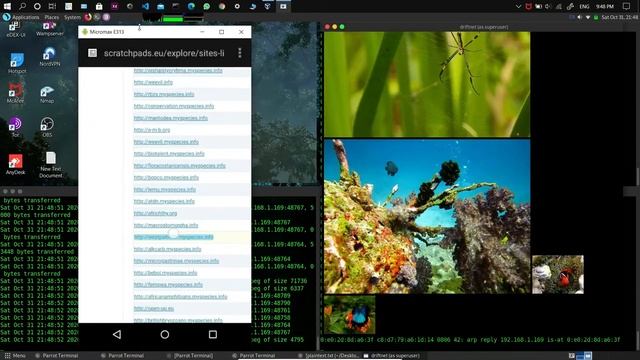This screenshot has width=640, height=360.
Task: Click ENG language indicator in Windows tray
Action: (584, 7)
